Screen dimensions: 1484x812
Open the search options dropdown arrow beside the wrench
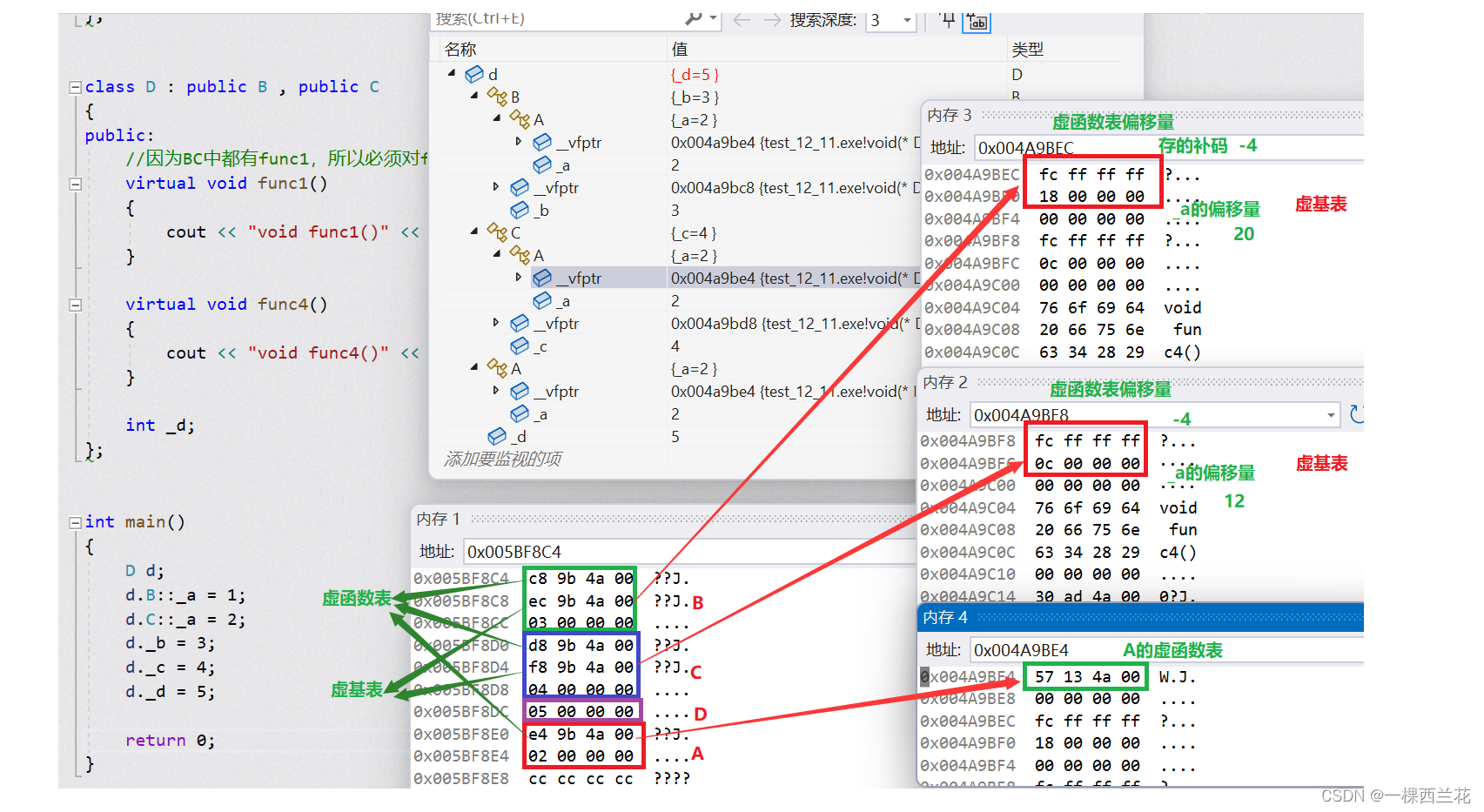coord(713,19)
